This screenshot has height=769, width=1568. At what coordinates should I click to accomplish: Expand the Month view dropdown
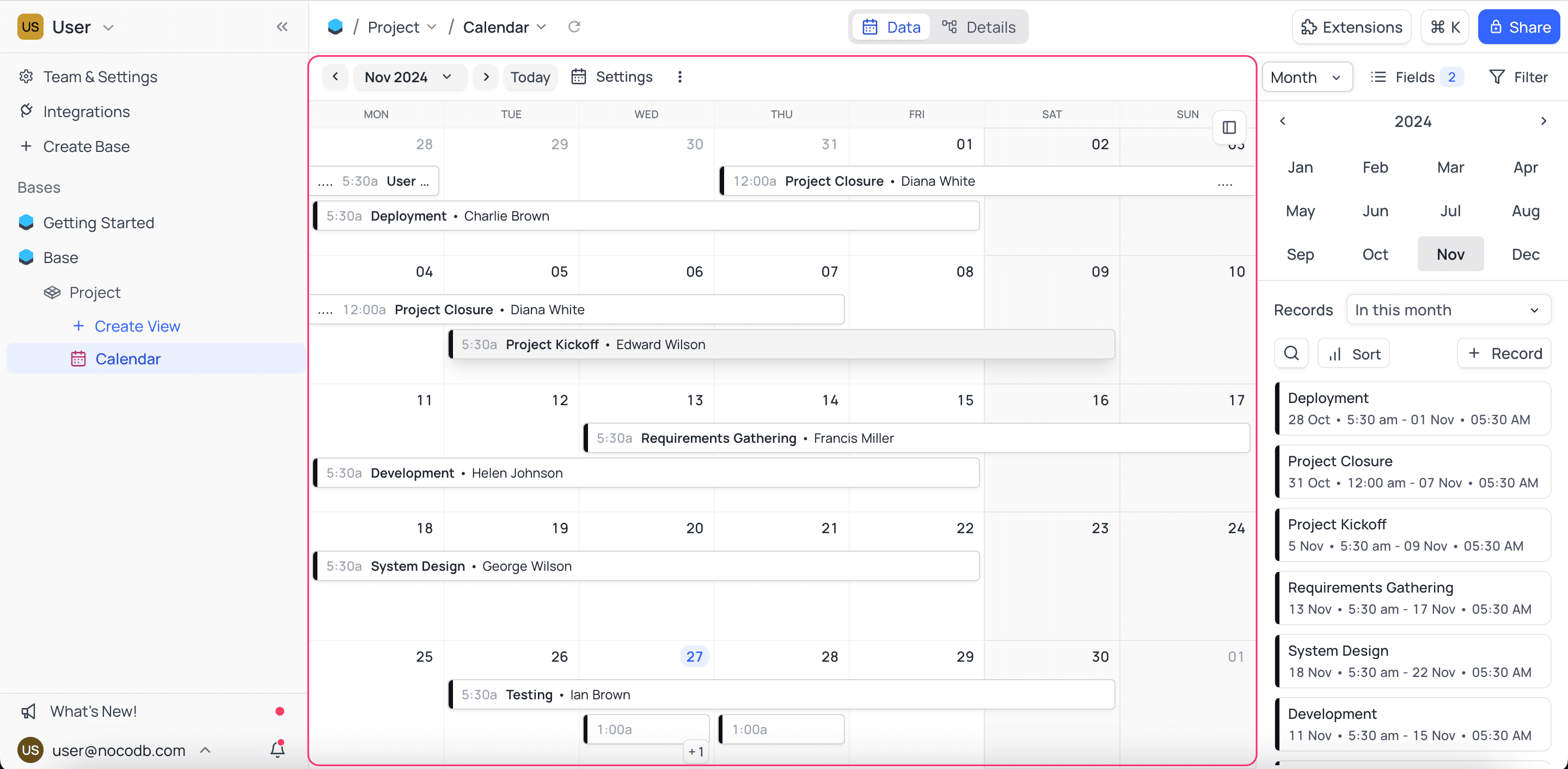(x=1306, y=77)
